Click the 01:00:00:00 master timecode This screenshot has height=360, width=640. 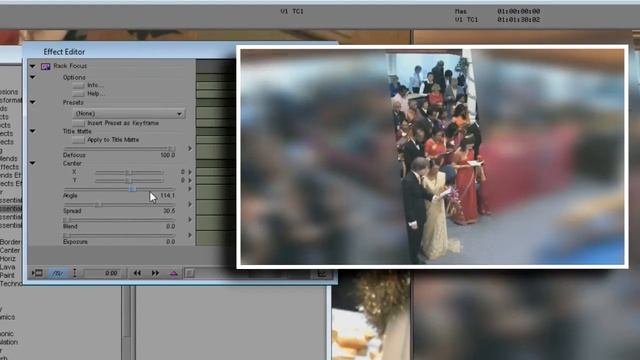(518, 11)
